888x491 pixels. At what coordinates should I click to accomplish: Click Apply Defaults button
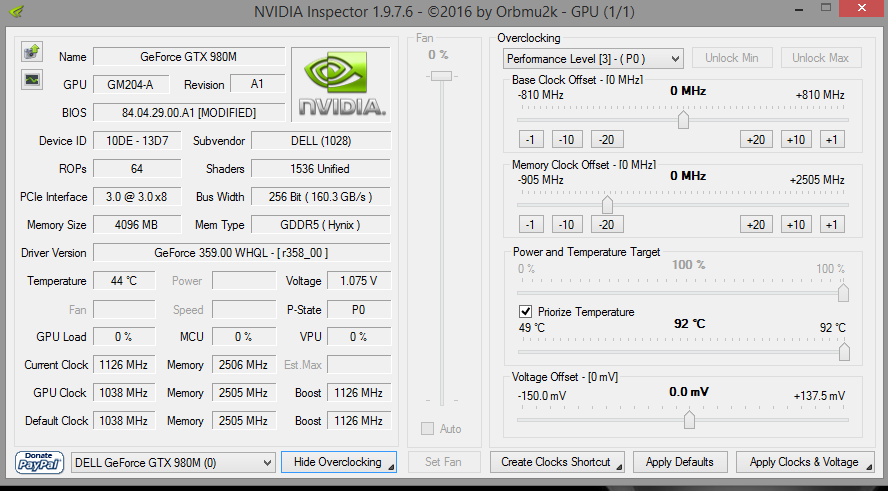pyautogui.click(x=680, y=462)
